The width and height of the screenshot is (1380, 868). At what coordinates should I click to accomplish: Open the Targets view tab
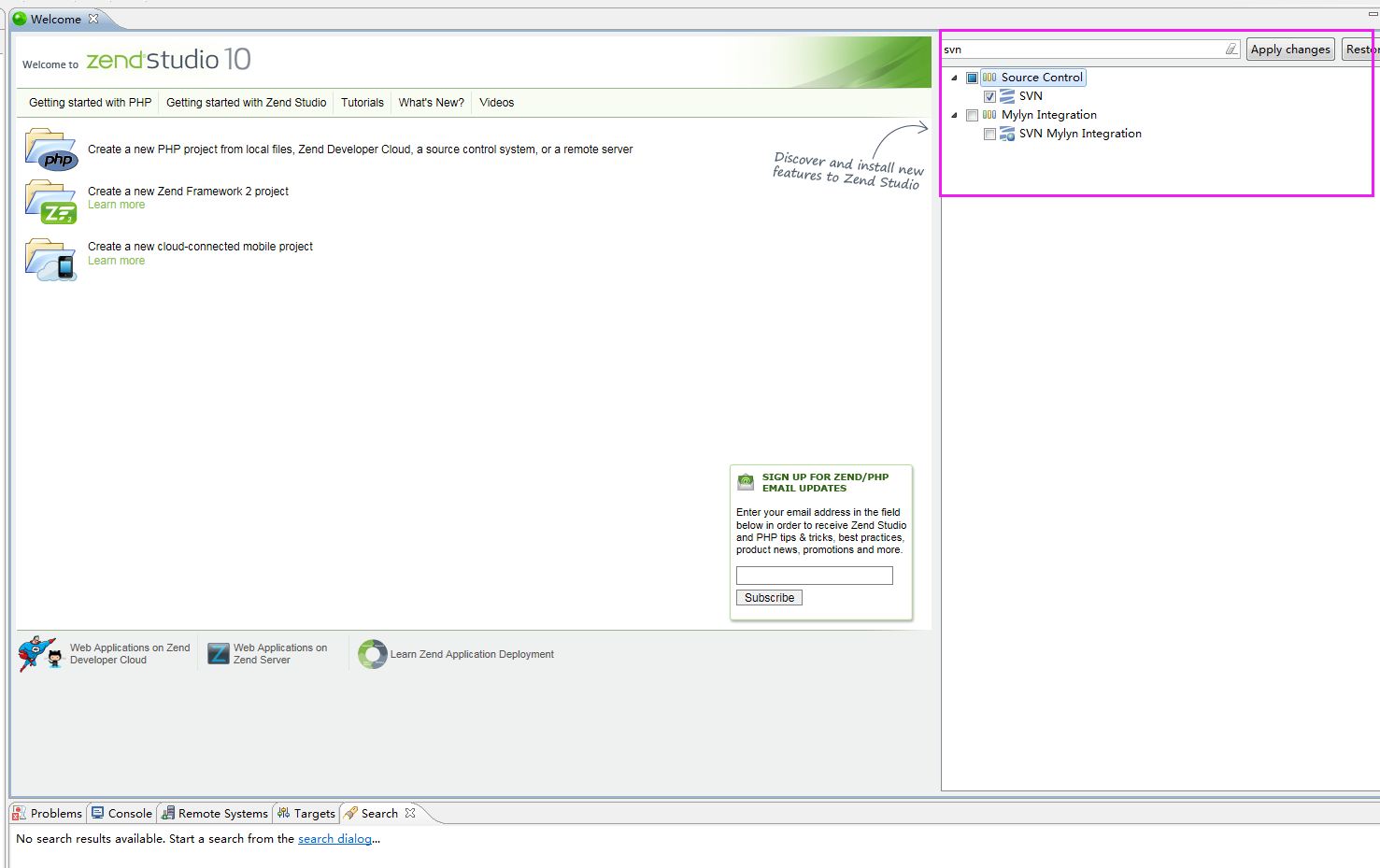(306, 813)
